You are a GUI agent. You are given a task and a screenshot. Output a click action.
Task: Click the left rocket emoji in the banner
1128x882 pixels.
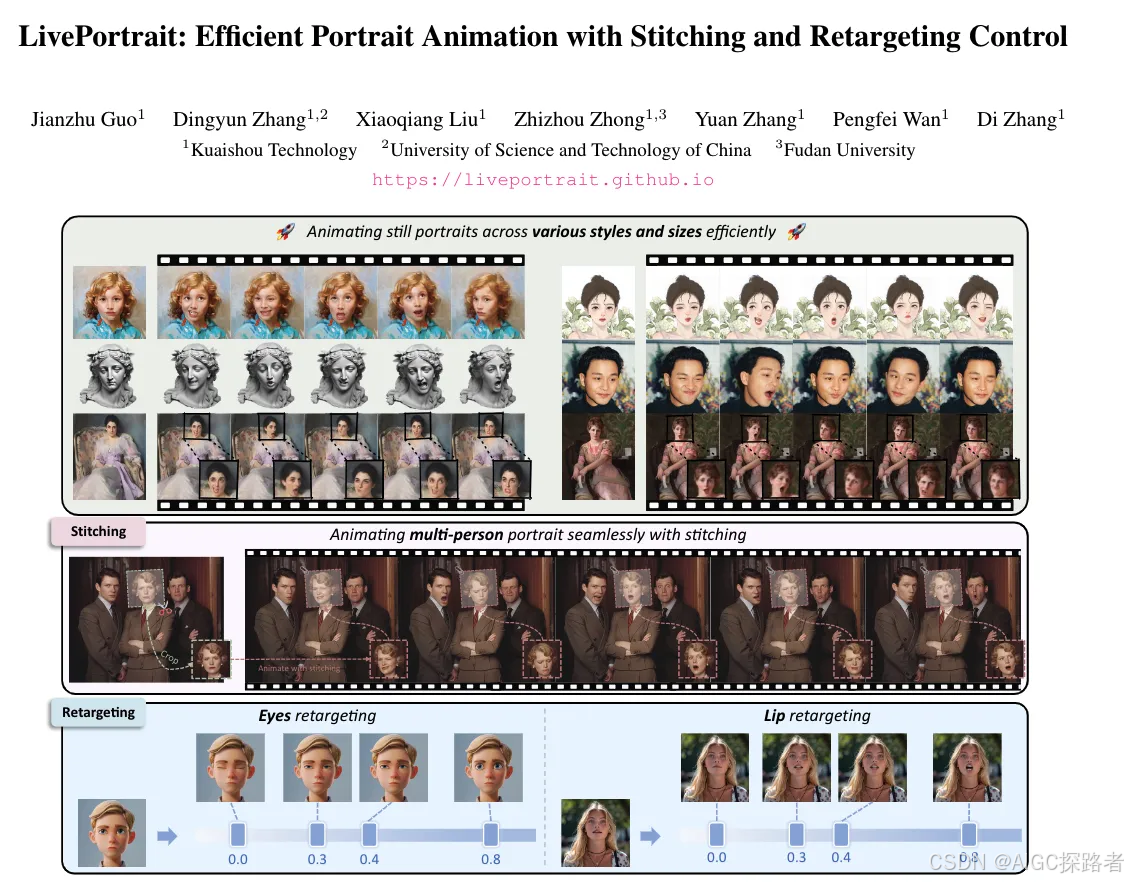pos(285,231)
